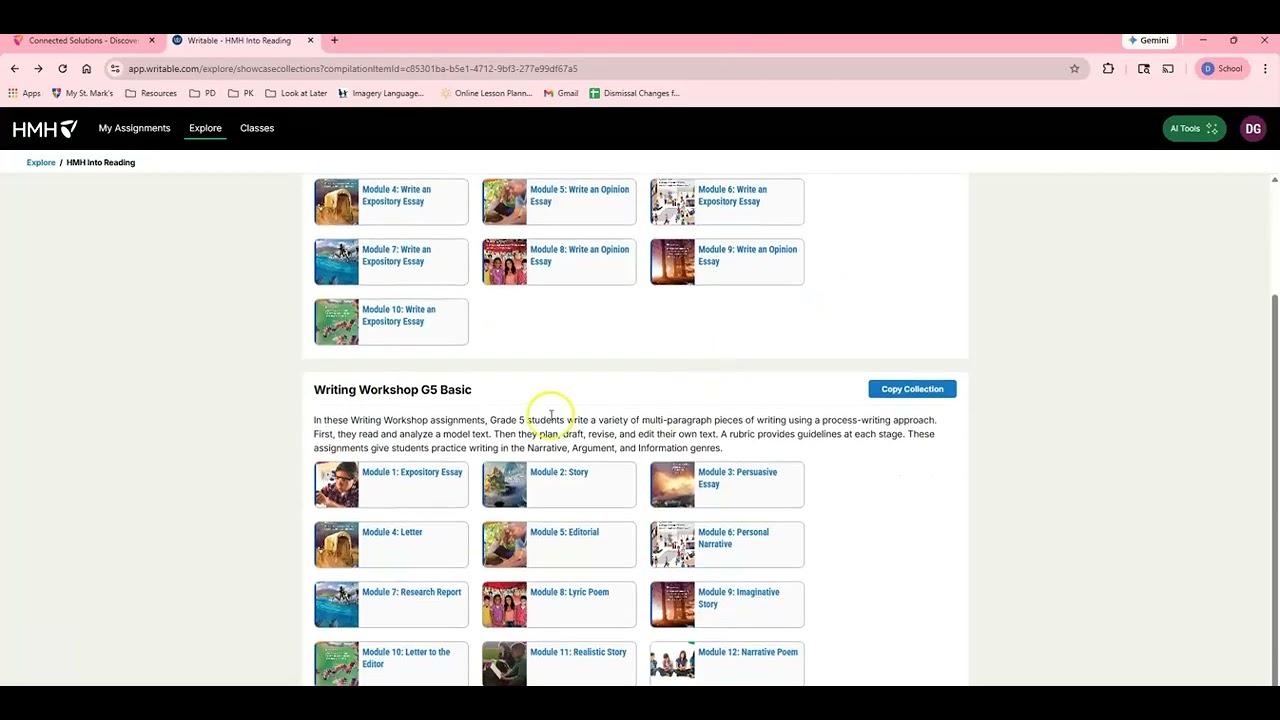Viewport: 1280px width, 720px height.
Task: Click the address bar URL
Action: [x=353, y=69]
